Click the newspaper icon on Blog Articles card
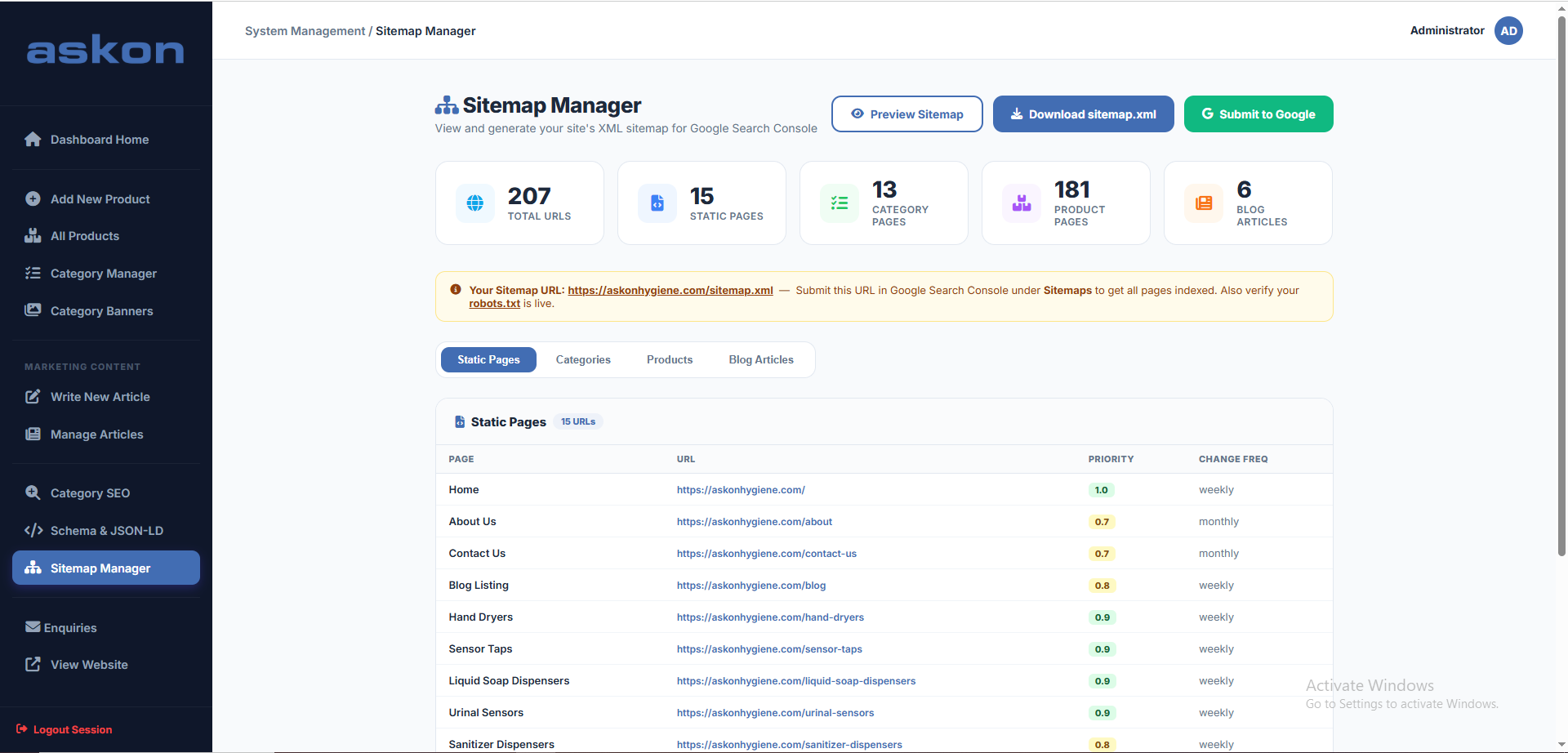 tap(1204, 203)
